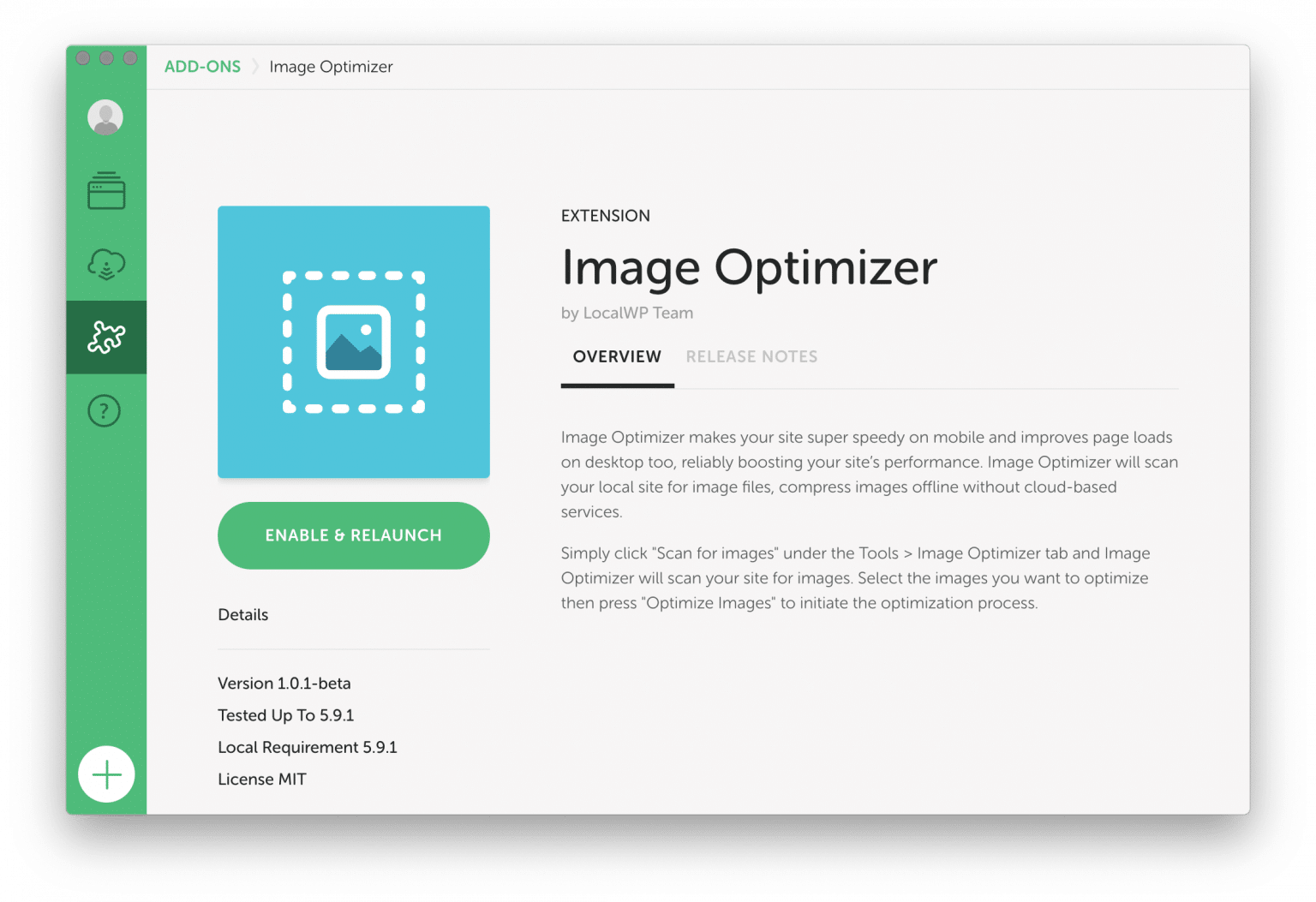The width and height of the screenshot is (1316, 902).
Task: Click the 'by LocalWP Team' author text
Action: [x=627, y=313]
